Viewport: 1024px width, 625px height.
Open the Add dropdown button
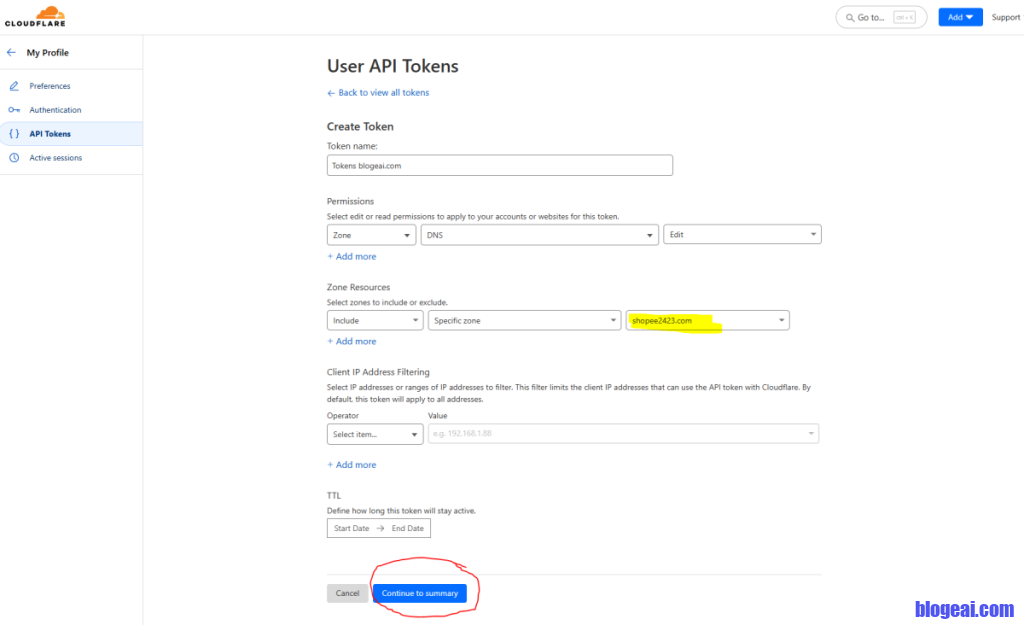pyautogui.click(x=960, y=17)
